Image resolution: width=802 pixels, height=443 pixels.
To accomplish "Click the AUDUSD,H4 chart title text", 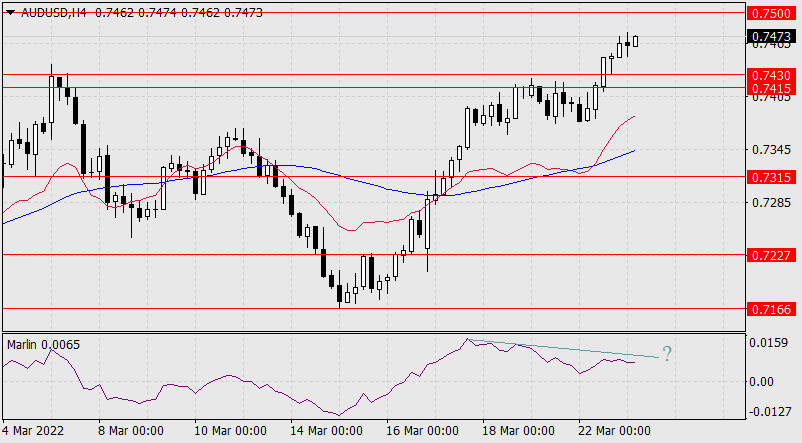I will coord(54,13).
